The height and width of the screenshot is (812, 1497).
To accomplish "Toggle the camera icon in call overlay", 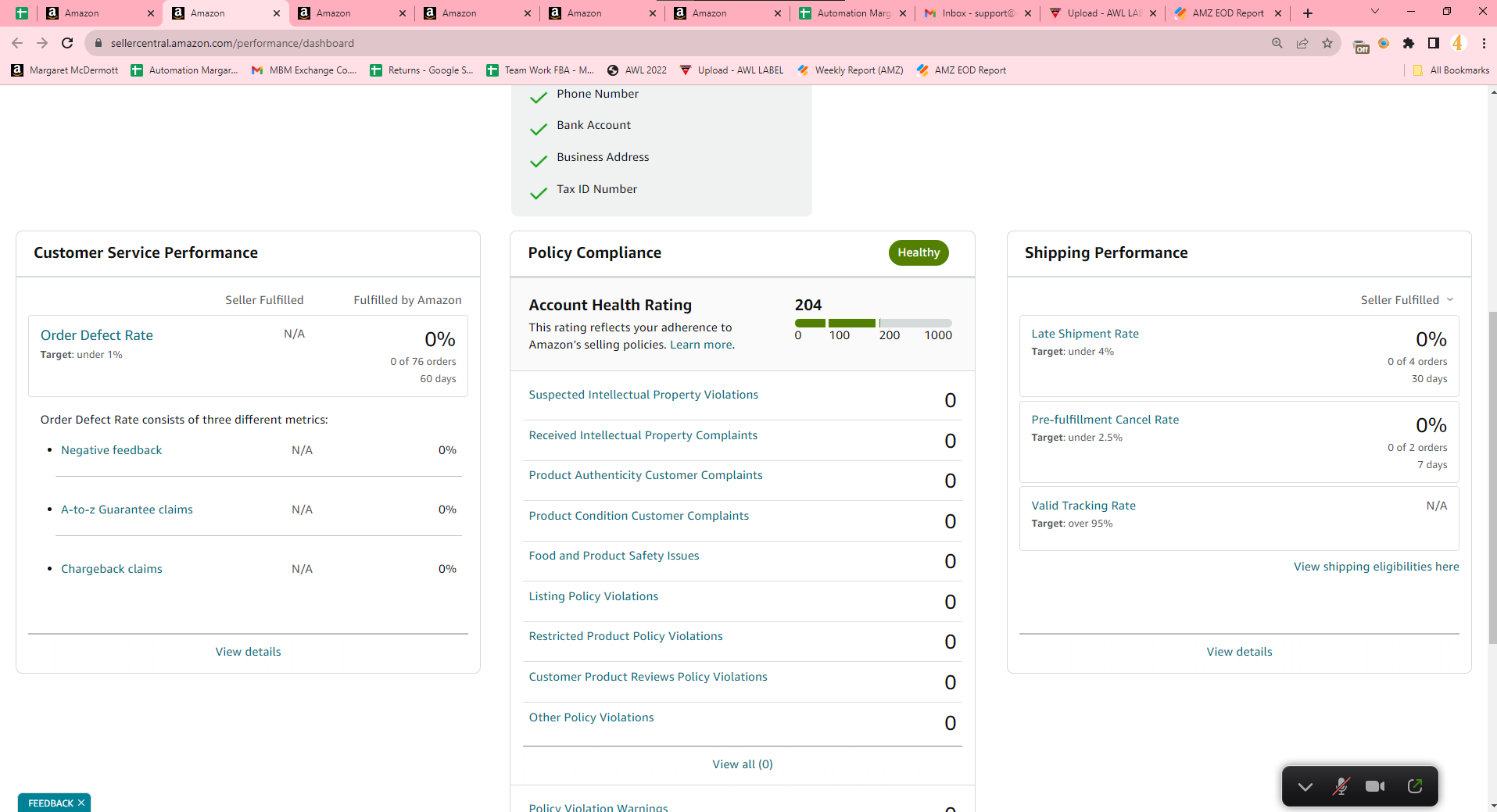I will [1375, 786].
